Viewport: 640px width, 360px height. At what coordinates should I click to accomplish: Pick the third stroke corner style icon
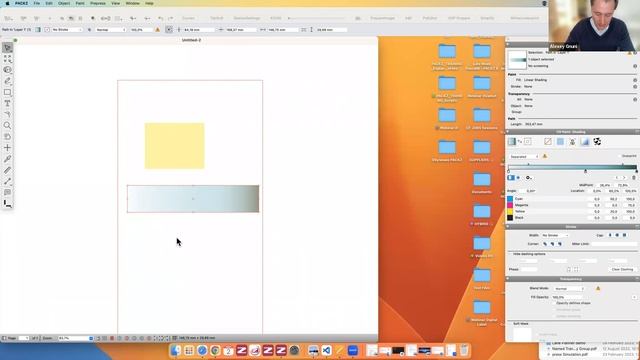click(x=560, y=244)
